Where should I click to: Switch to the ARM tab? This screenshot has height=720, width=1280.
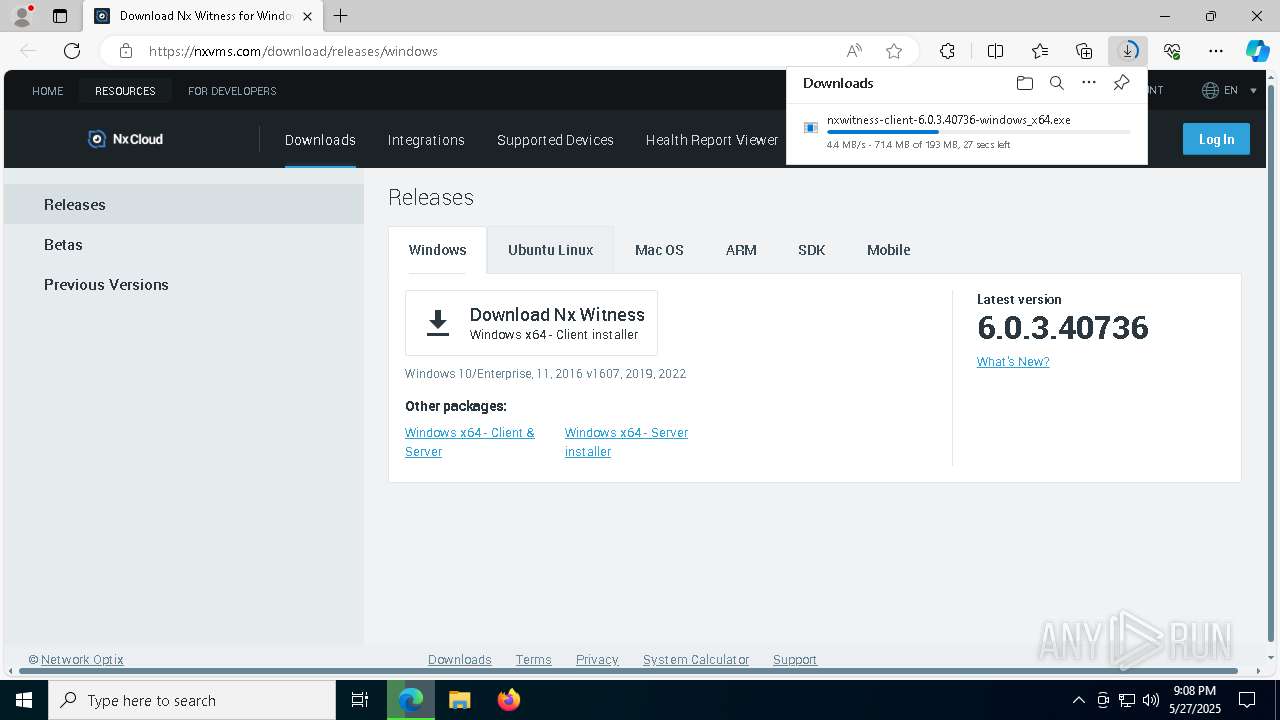pos(741,250)
